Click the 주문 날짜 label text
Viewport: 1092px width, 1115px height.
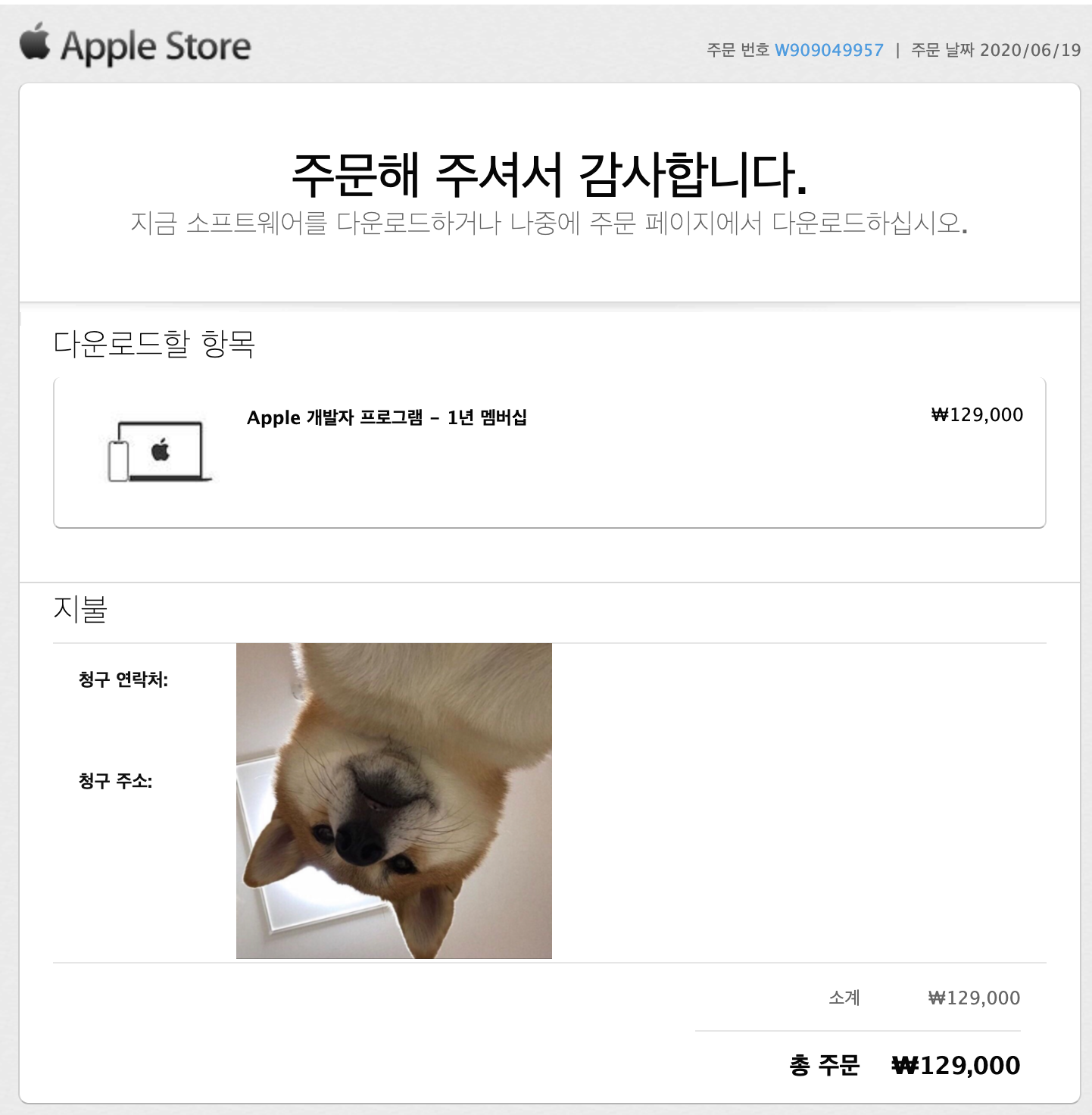coord(942,50)
